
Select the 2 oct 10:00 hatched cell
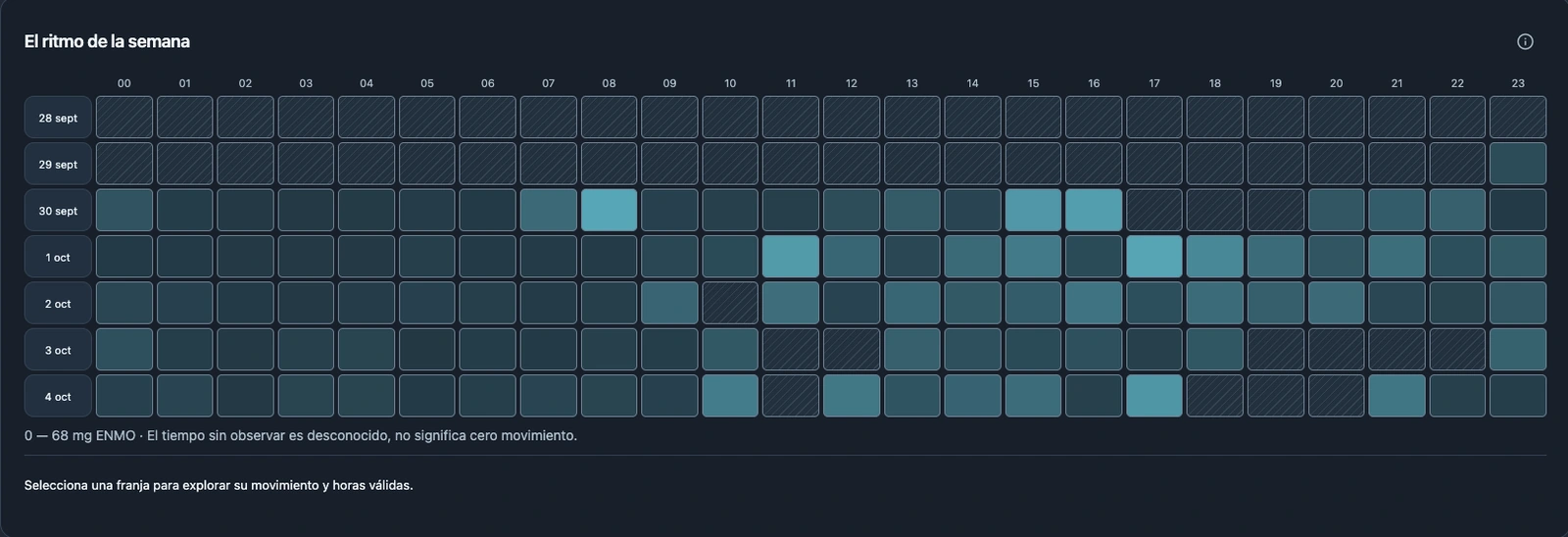(730, 304)
